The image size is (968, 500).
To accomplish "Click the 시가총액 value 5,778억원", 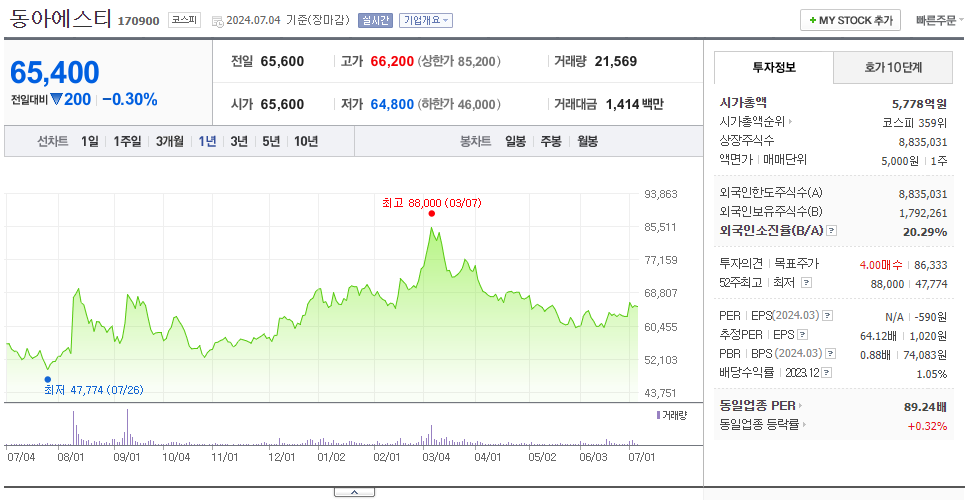I will (919, 104).
